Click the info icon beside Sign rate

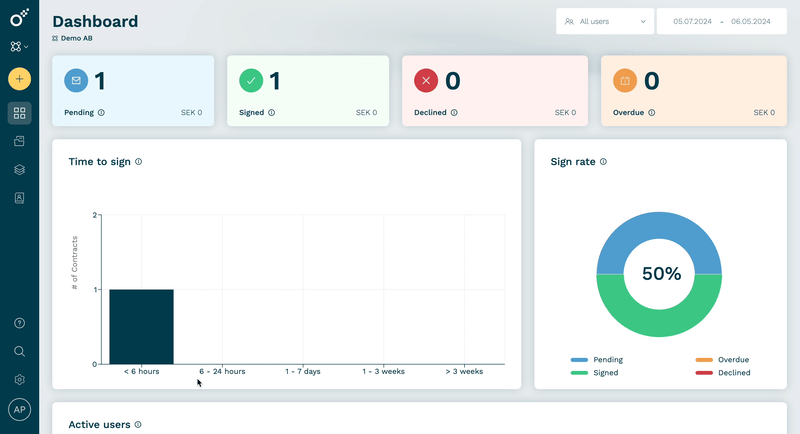click(x=603, y=162)
